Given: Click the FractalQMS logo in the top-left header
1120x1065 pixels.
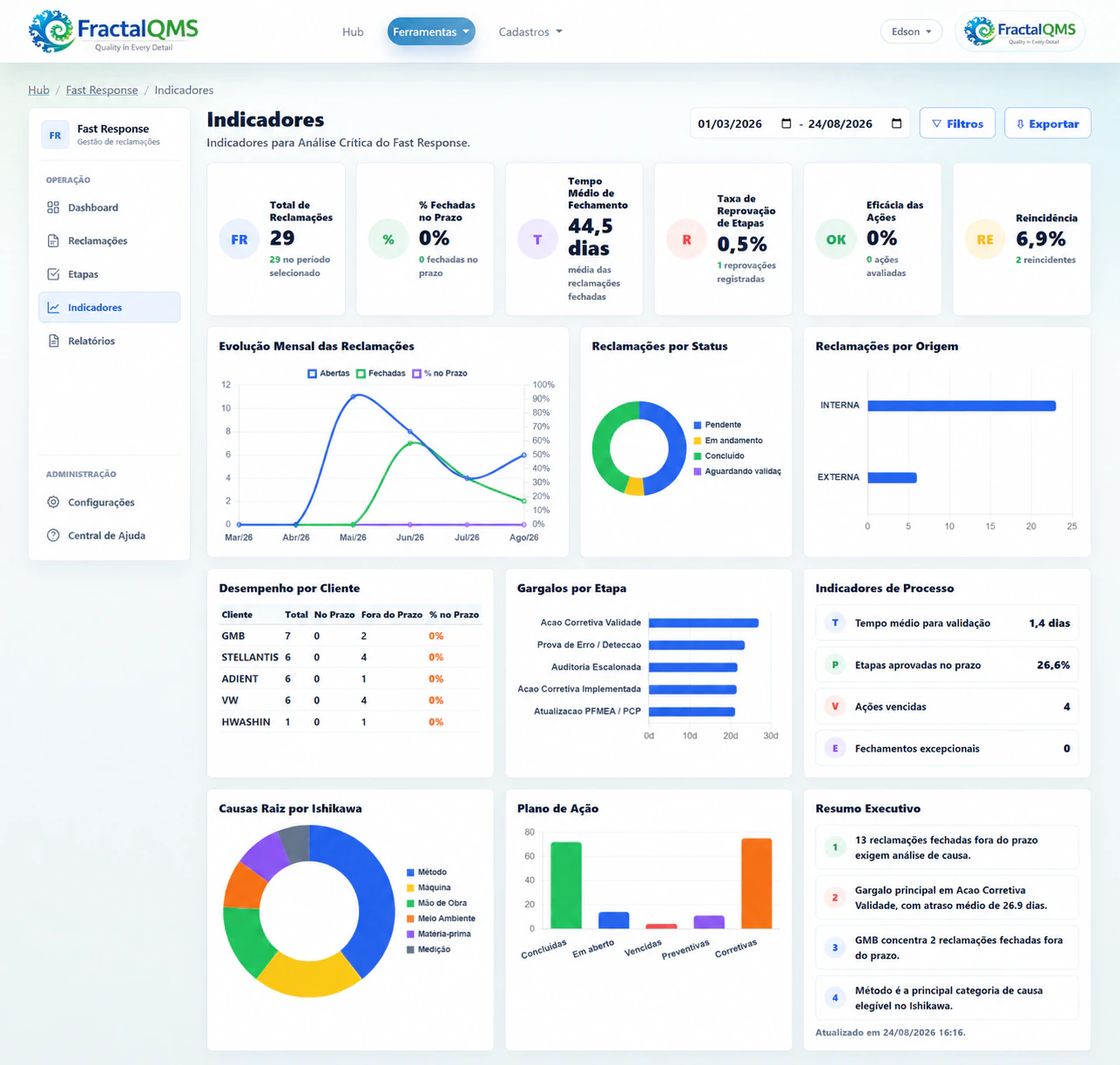Looking at the screenshot, I should tap(113, 31).
